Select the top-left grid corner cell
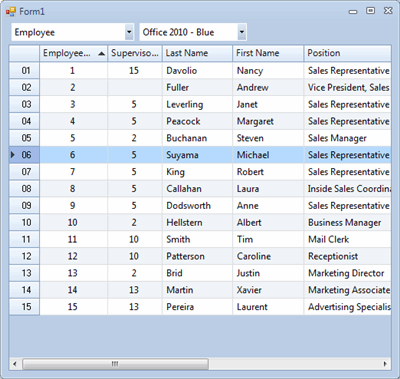The width and height of the screenshot is (400, 379). [x=24, y=53]
